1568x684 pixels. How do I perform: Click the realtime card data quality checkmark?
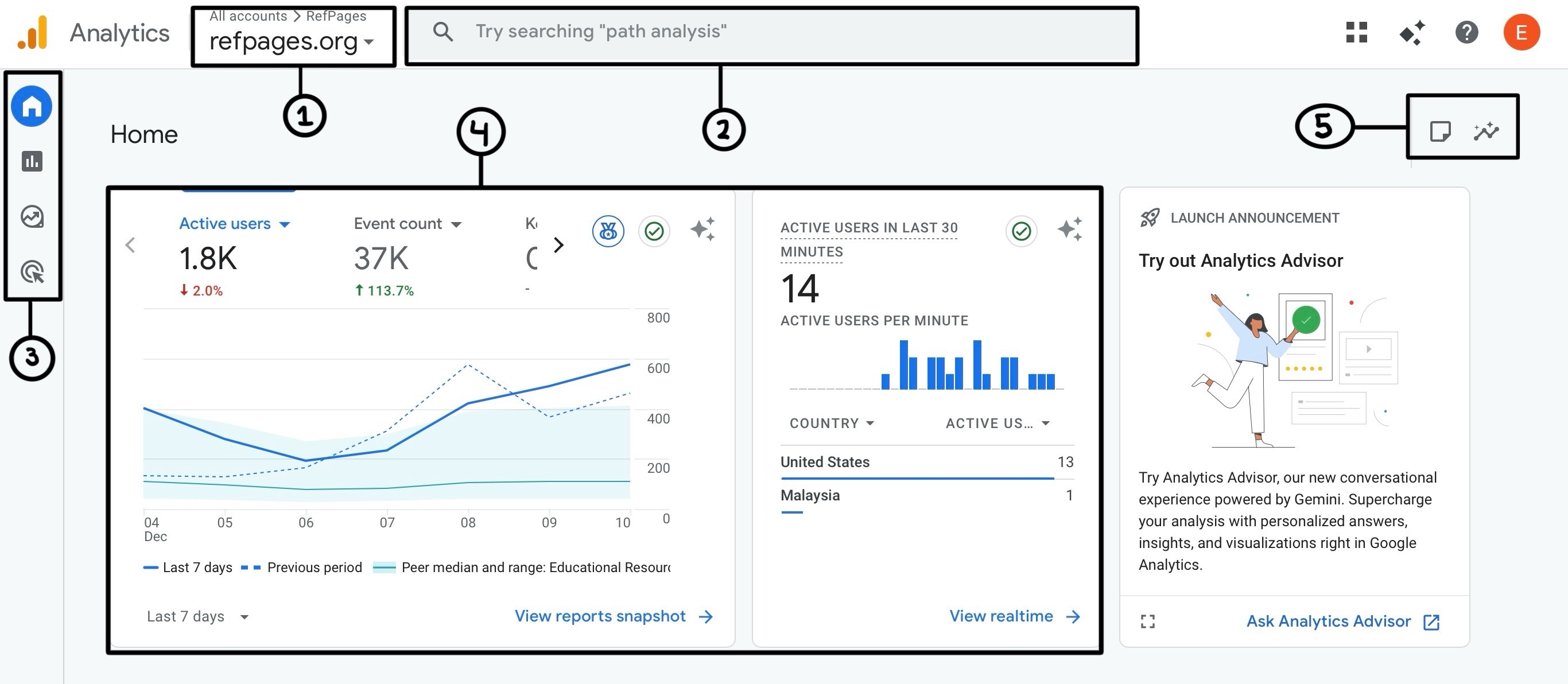(1021, 231)
